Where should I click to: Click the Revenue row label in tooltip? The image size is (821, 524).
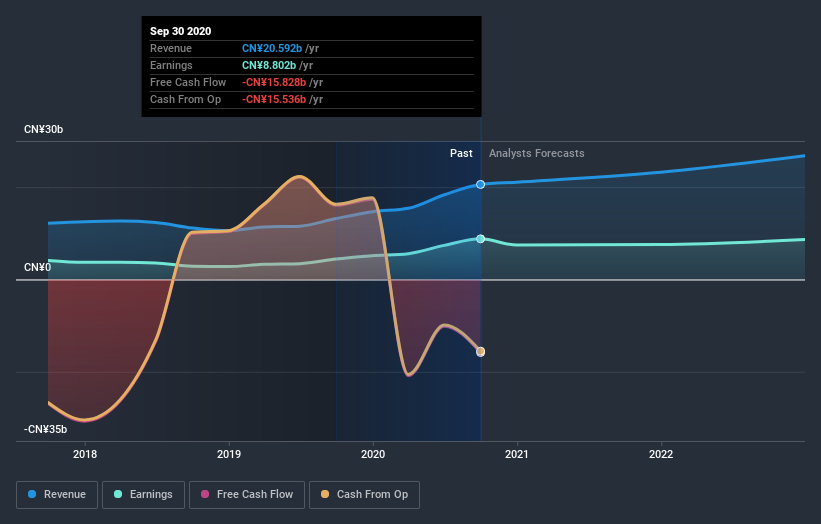pyautogui.click(x=171, y=48)
